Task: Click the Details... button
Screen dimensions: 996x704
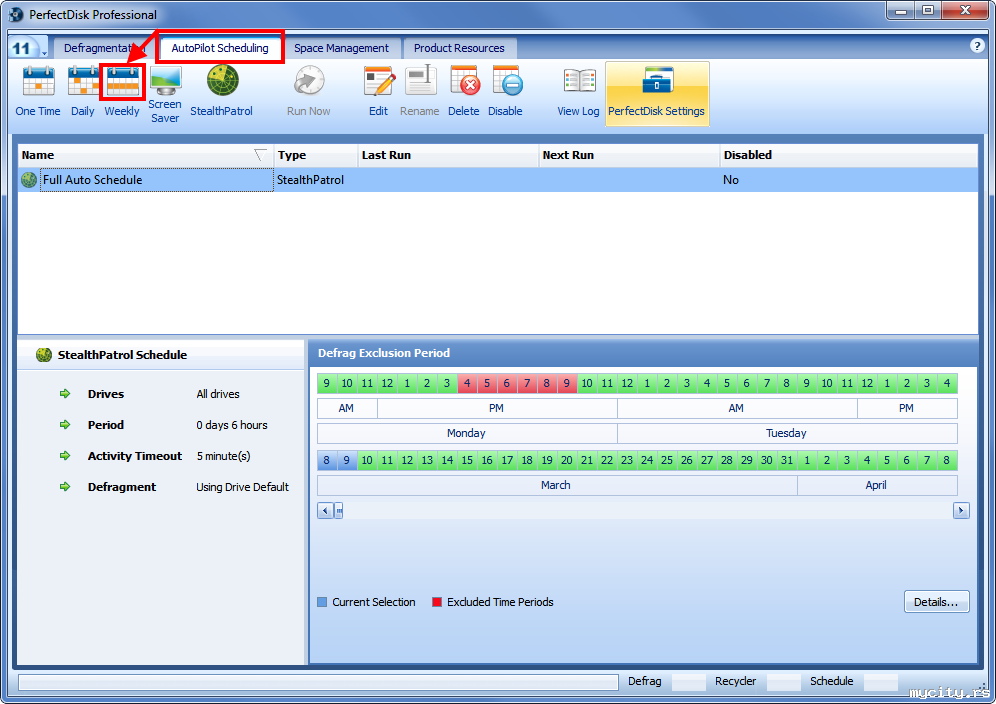Action: (x=936, y=602)
